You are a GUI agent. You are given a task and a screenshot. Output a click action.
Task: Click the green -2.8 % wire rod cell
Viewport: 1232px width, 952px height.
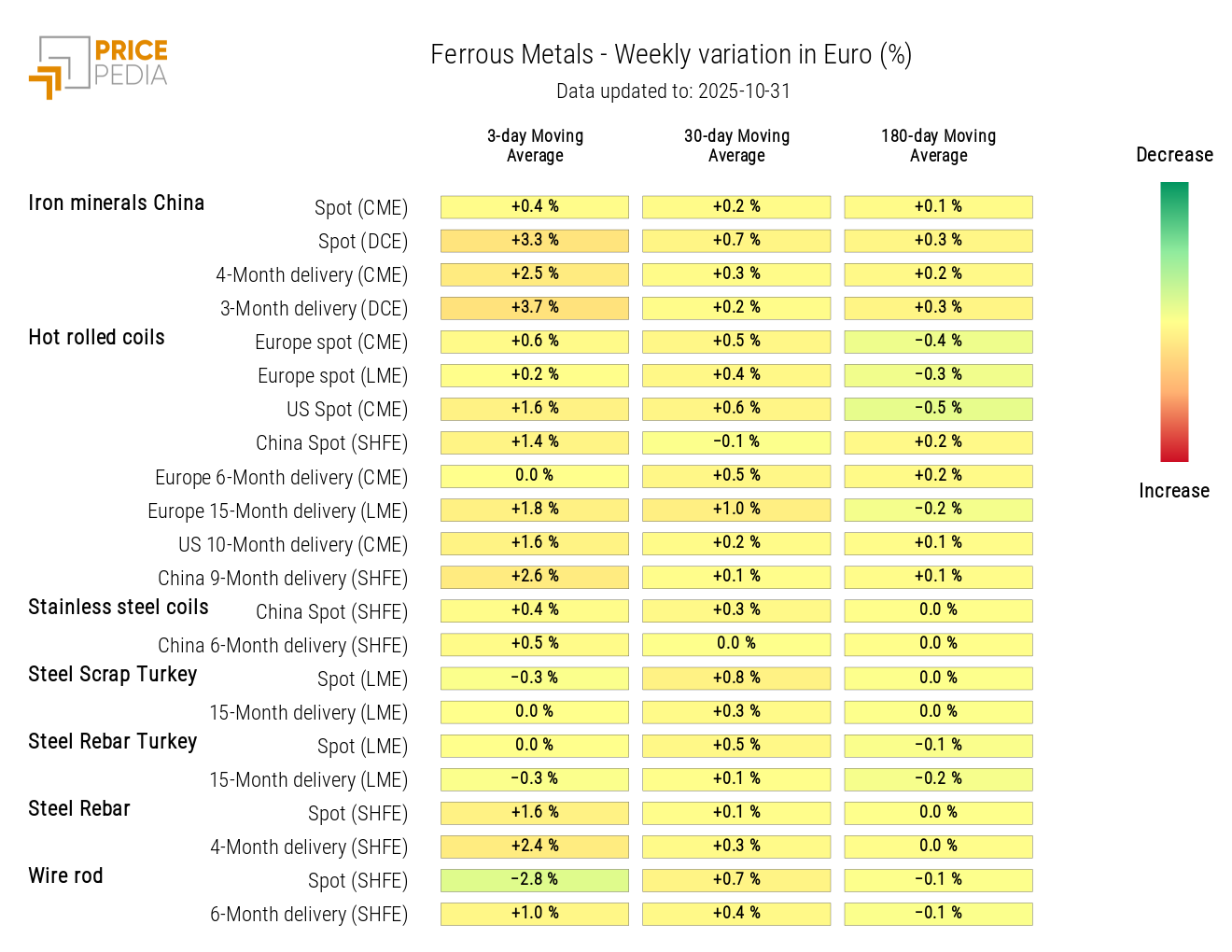point(535,880)
